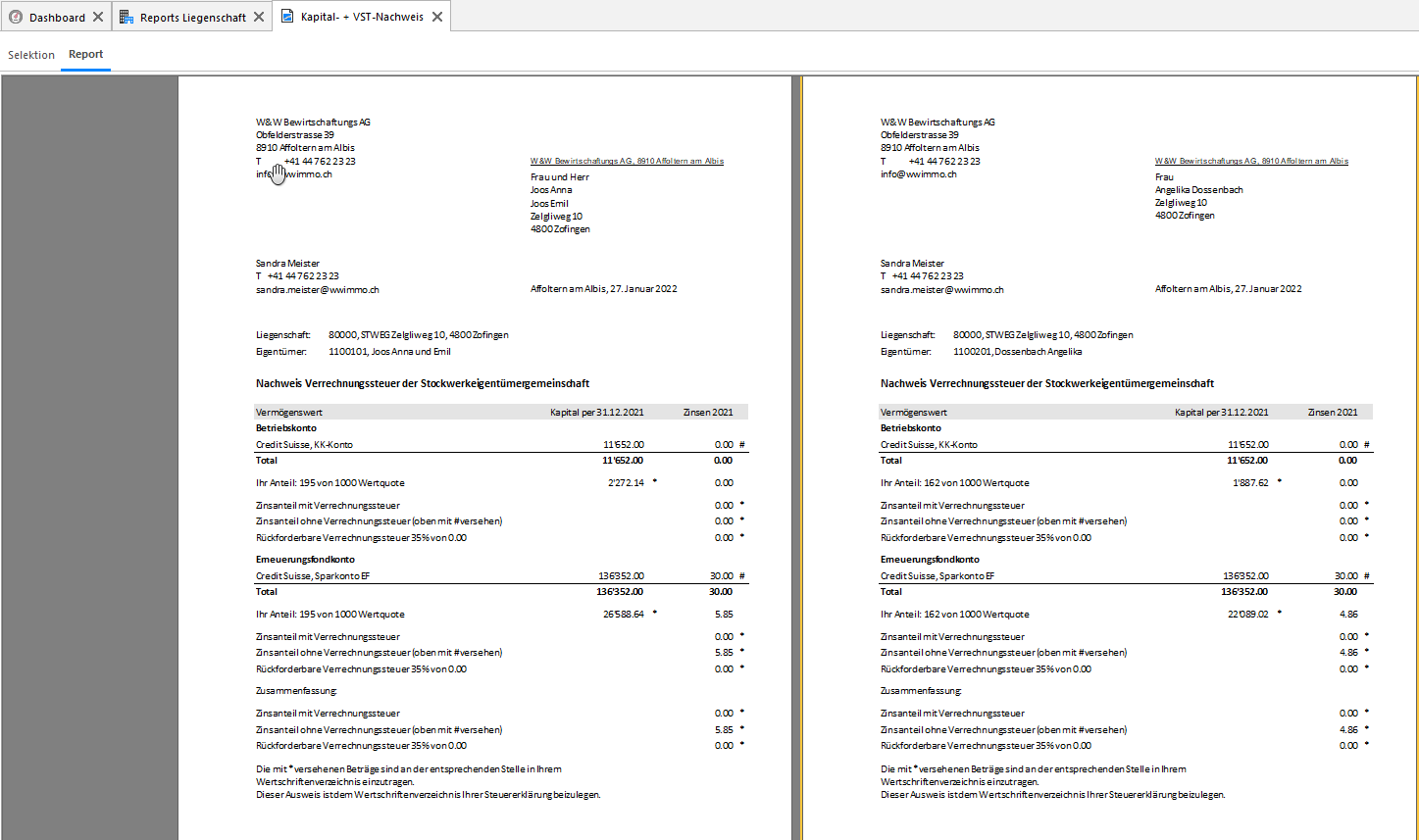Click owner text '1100201, Dossenbach Angelika'
The image size is (1419, 840).
[x=1018, y=351]
